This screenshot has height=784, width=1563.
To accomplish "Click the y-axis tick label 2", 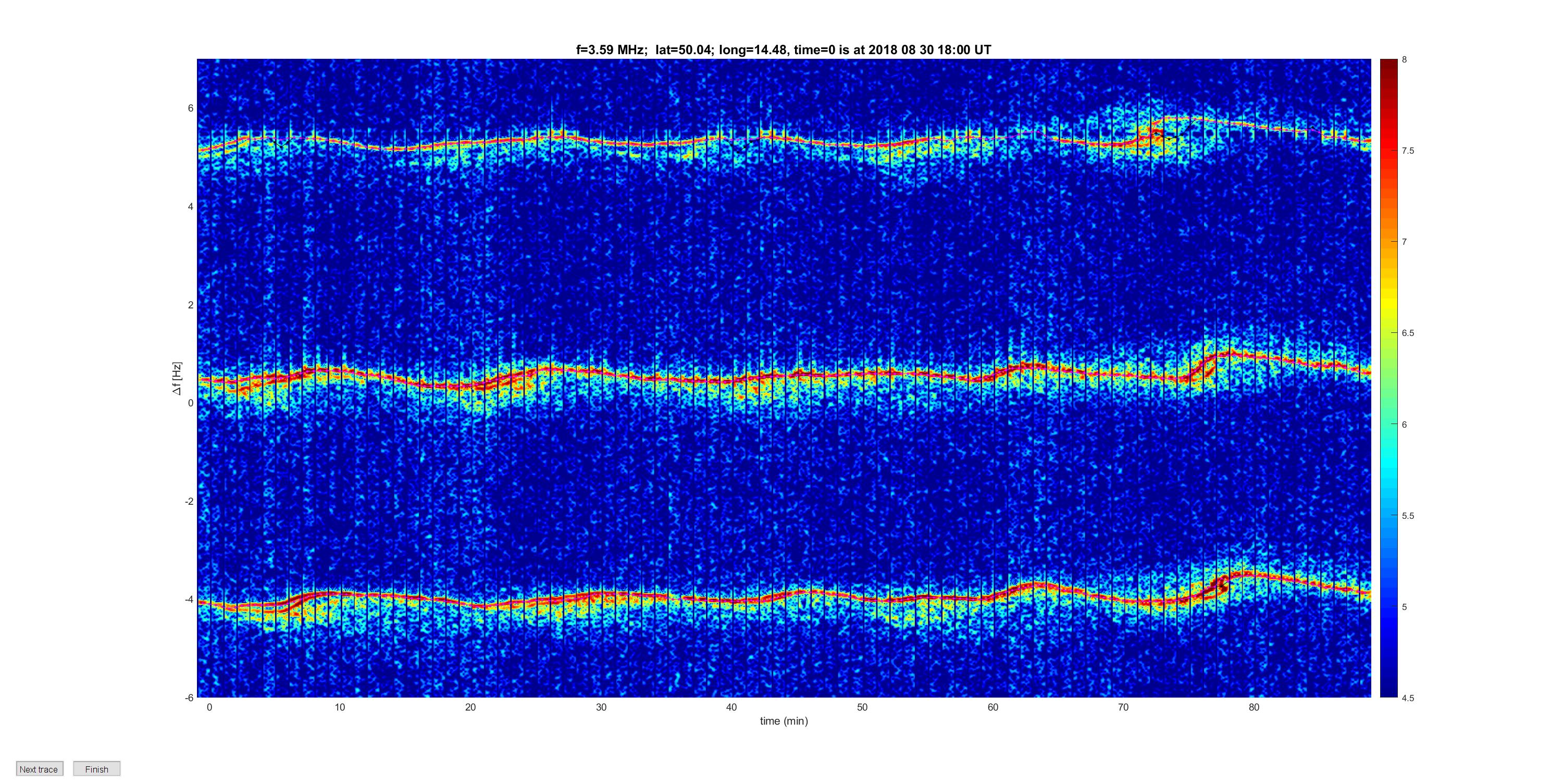I will [191, 305].
